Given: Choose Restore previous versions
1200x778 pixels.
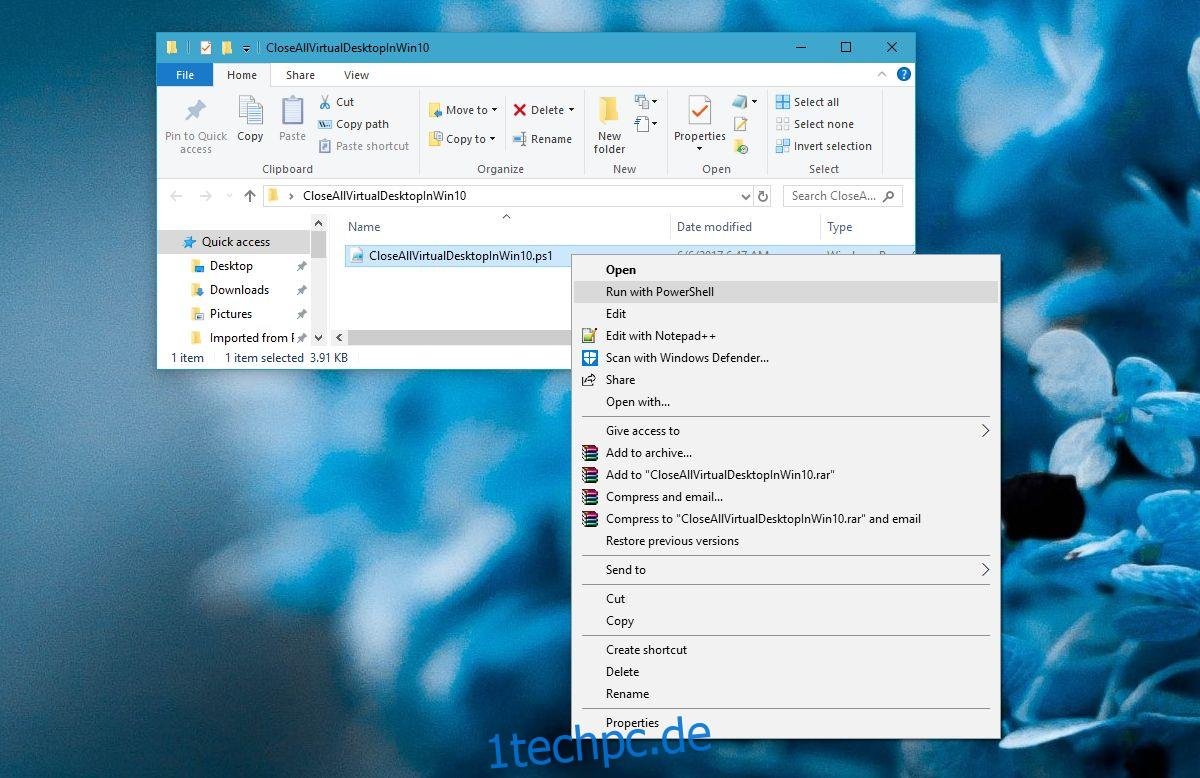Looking at the screenshot, I should [x=786, y=541].
